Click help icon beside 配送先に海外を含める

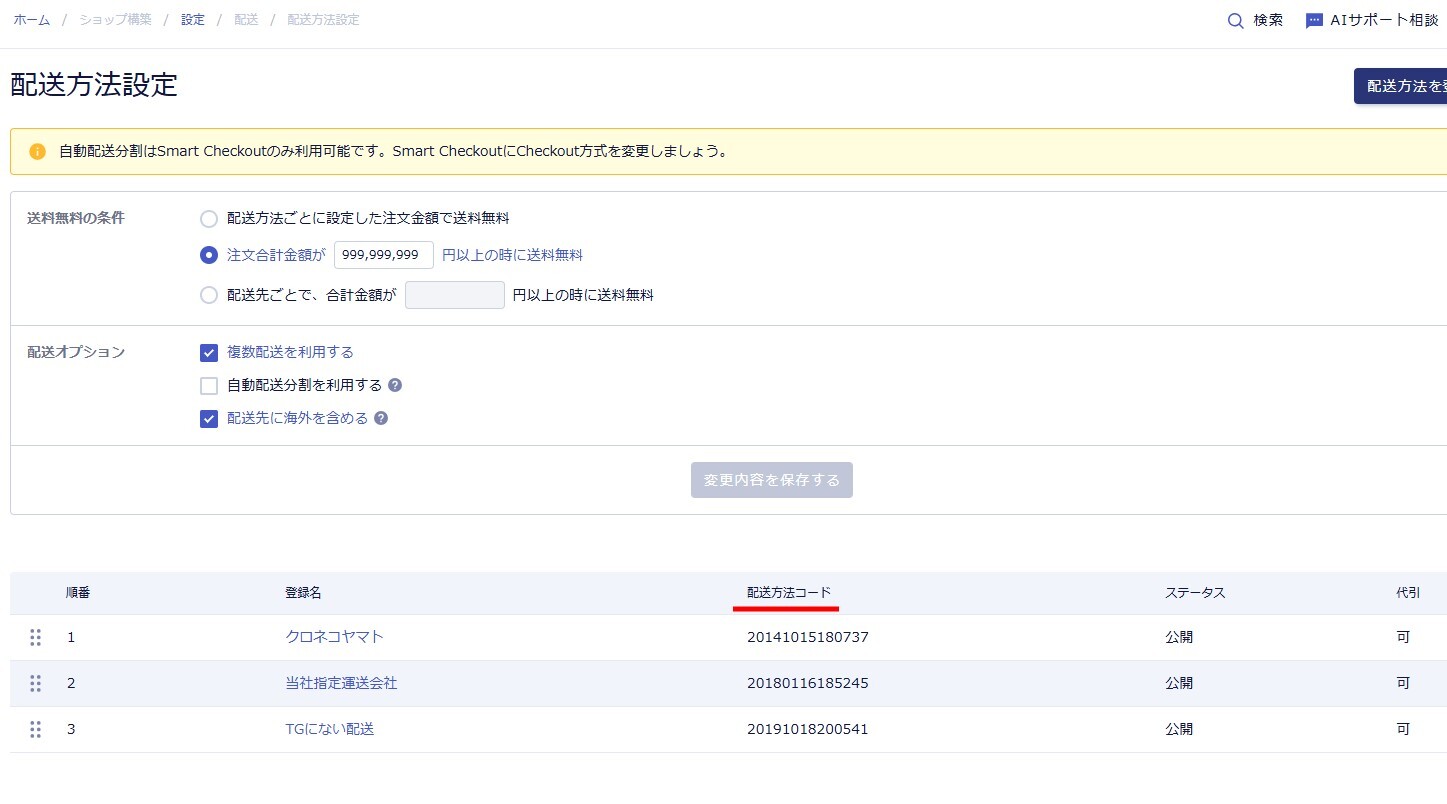pos(381,418)
